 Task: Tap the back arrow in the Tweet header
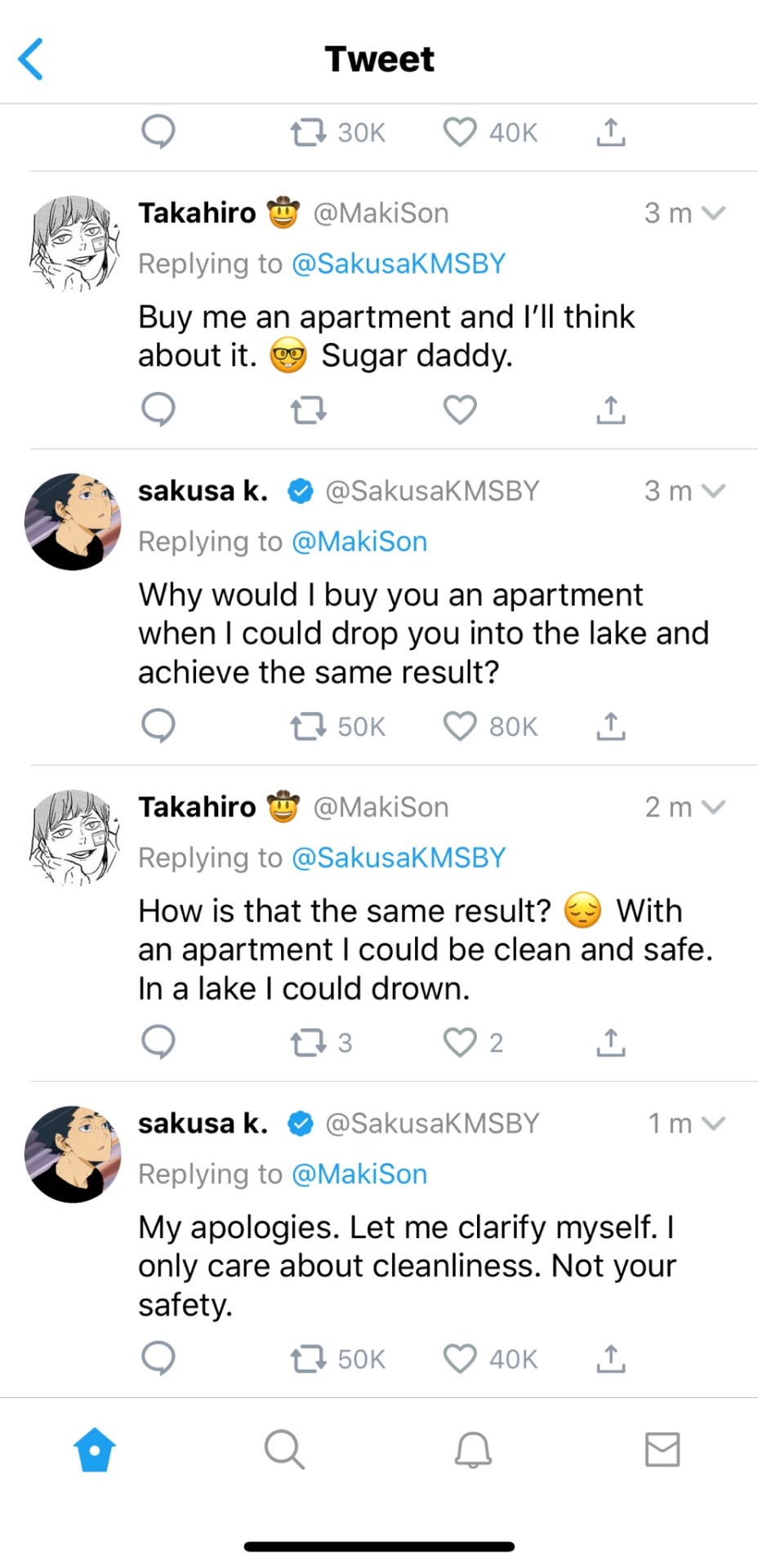point(31,60)
